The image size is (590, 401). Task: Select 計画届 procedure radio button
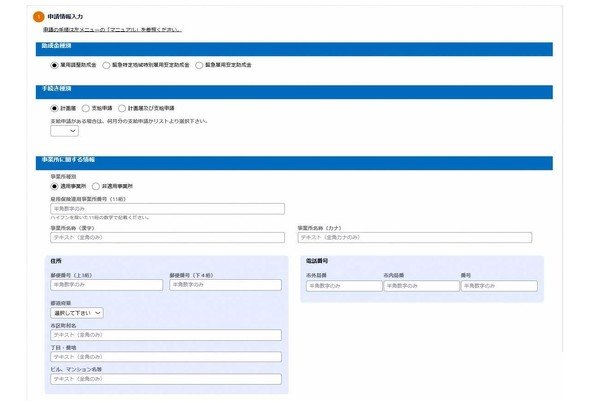point(55,108)
